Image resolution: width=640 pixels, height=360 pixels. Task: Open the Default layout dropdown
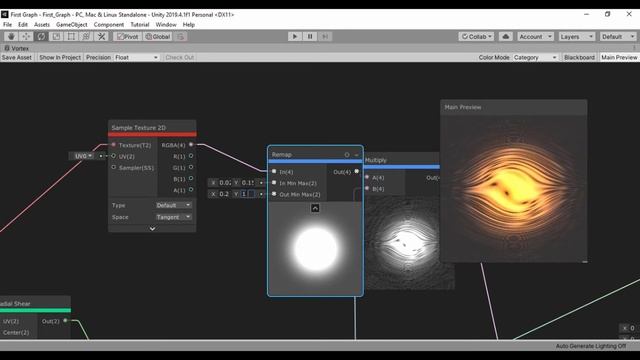pos(618,36)
